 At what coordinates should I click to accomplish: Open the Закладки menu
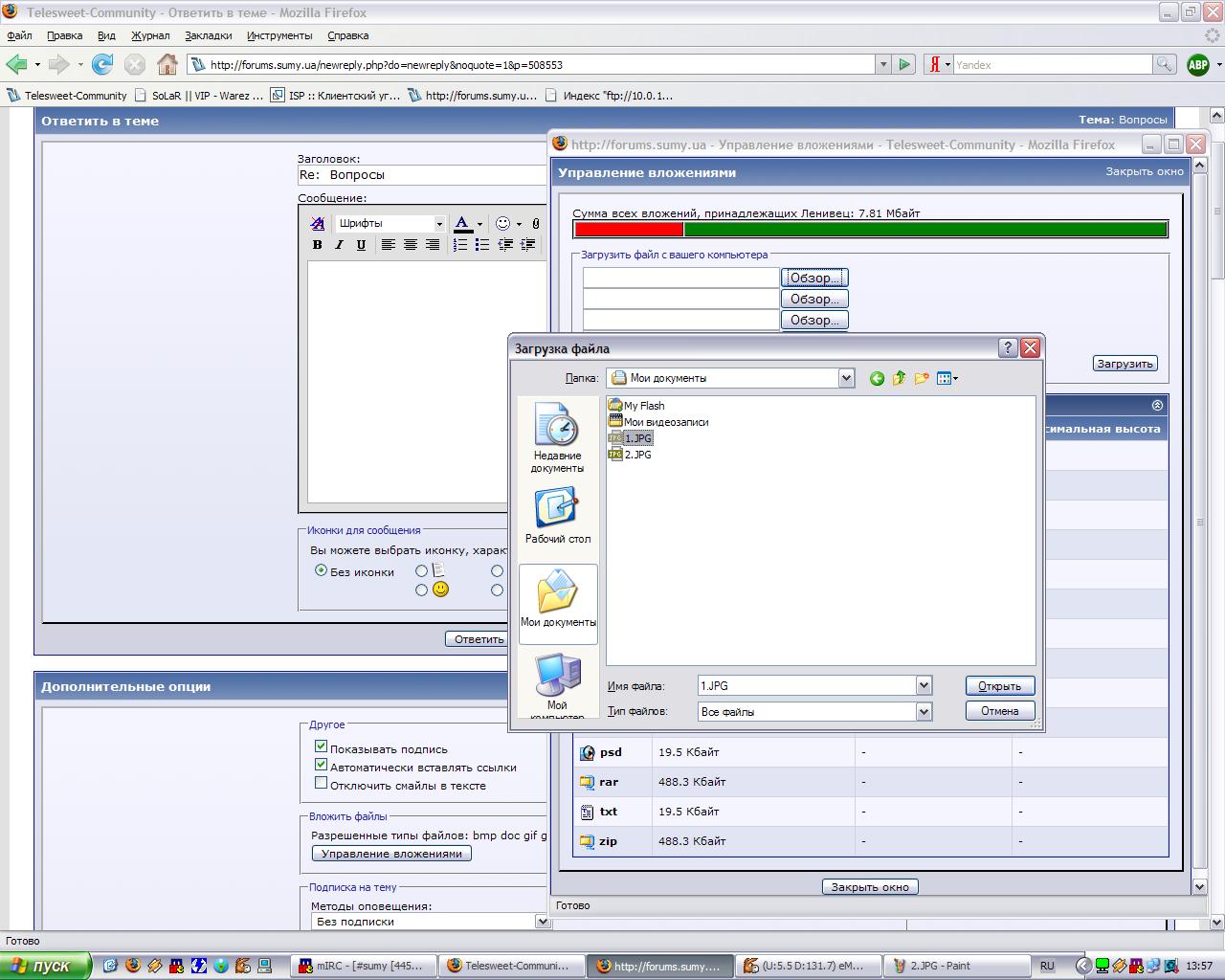tap(208, 35)
